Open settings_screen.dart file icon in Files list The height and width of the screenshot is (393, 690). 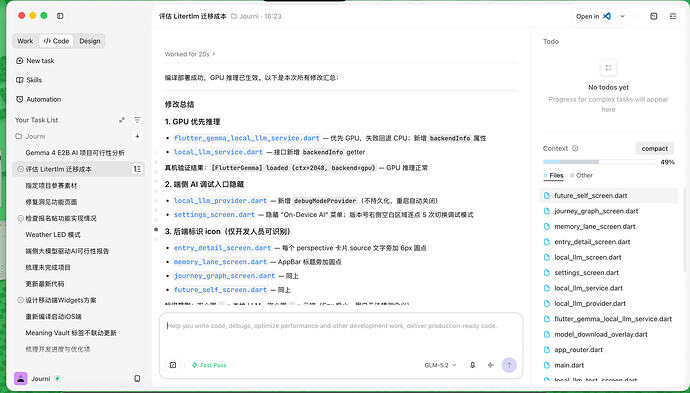click(x=547, y=273)
